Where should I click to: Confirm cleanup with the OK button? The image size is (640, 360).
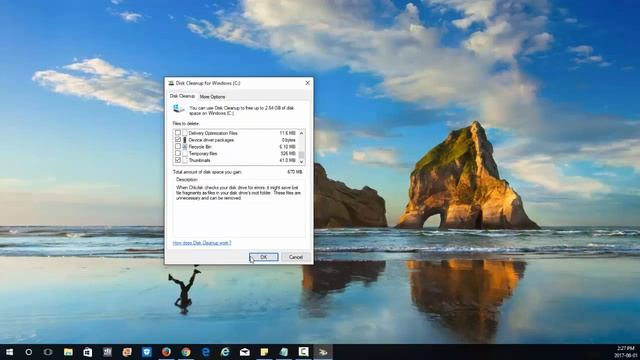click(x=264, y=257)
